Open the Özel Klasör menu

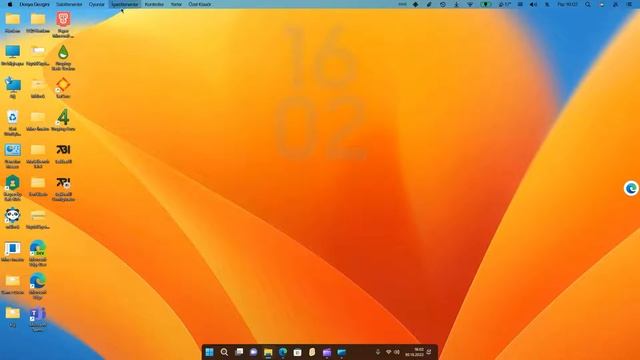click(200, 4)
